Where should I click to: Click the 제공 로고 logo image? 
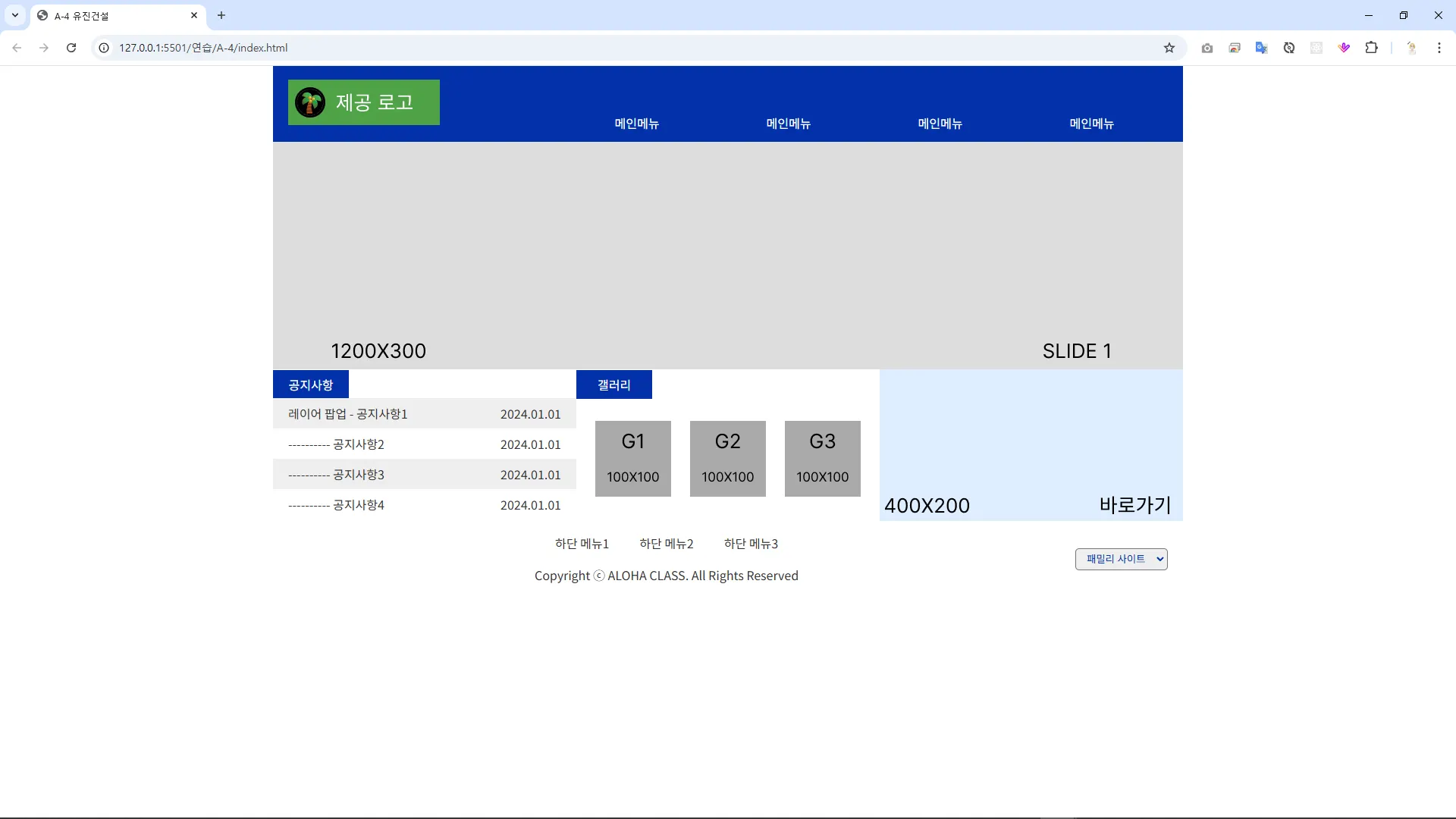coord(363,102)
